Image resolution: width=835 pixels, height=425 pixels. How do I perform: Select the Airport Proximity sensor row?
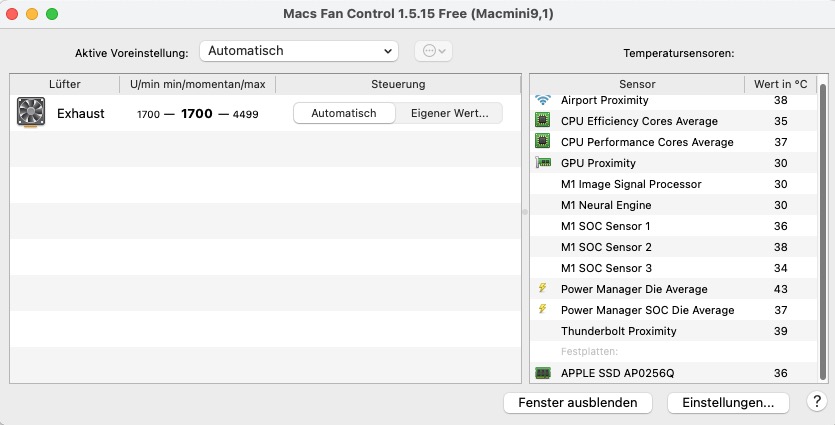click(x=673, y=100)
